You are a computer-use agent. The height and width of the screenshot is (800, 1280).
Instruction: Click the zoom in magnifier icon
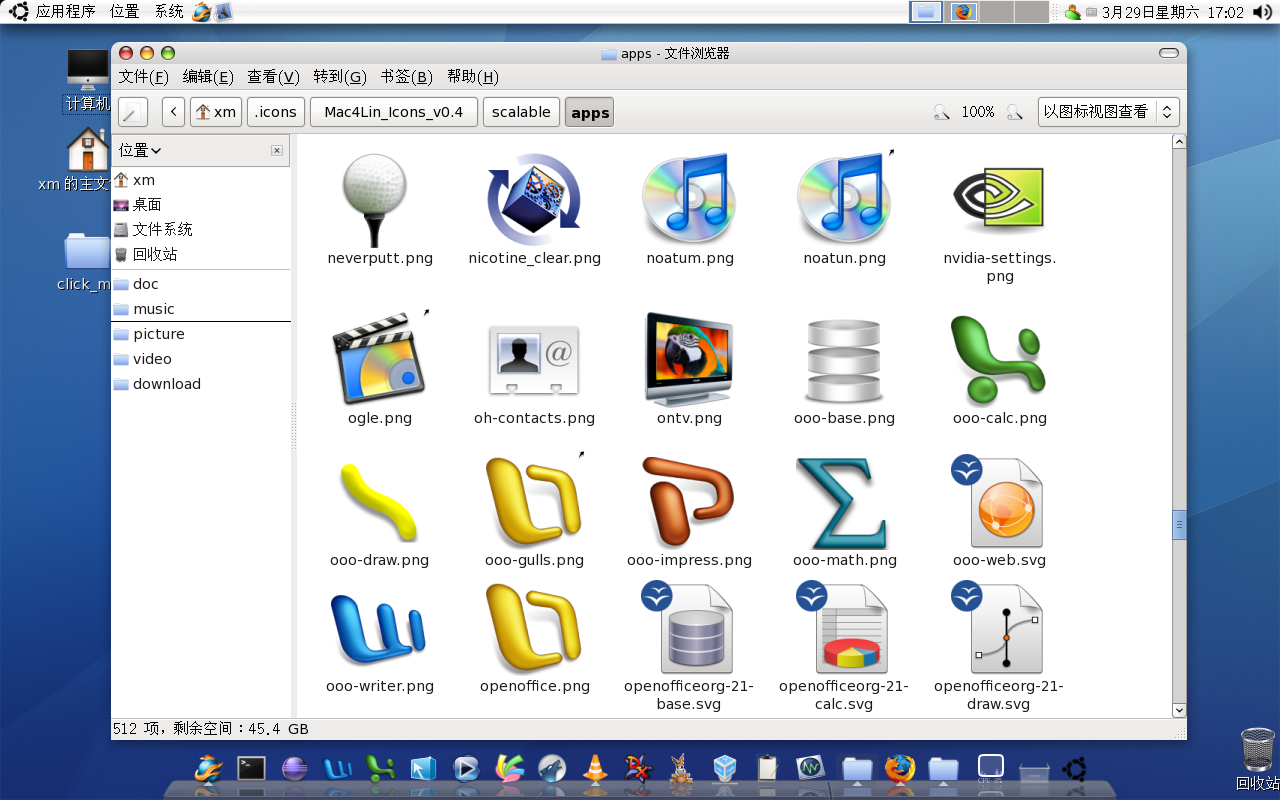click(1013, 112)
